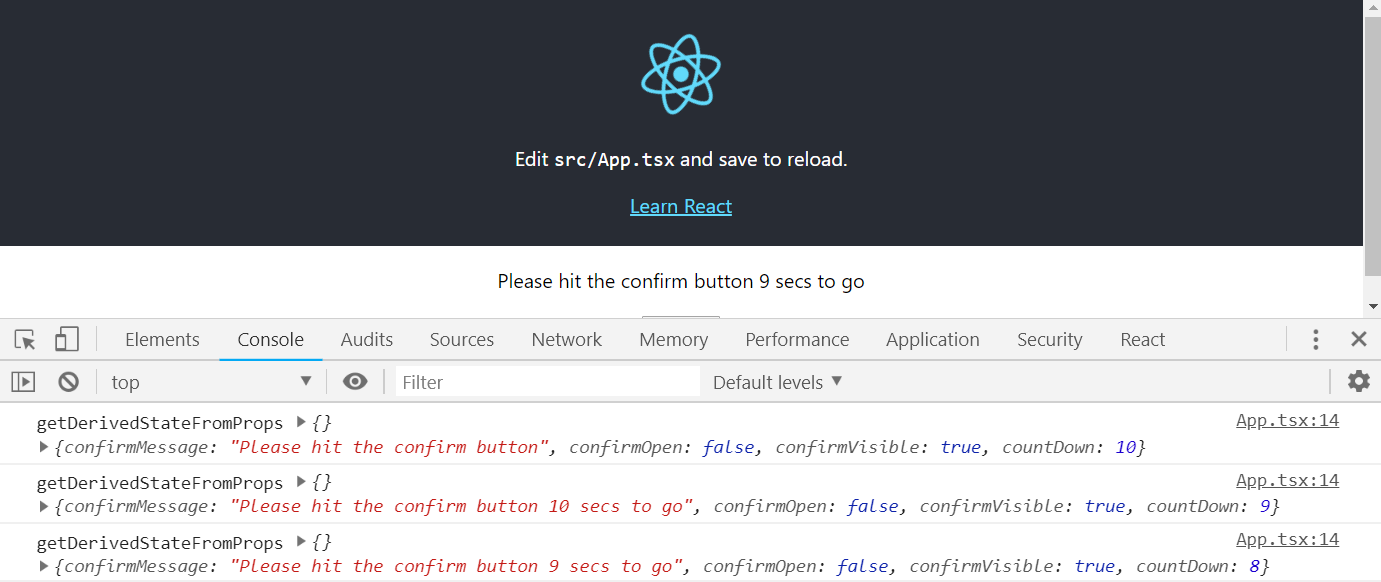Open App.tsx:14 link of second log
Viewport: 1381px width, 582px height.
1287,481
